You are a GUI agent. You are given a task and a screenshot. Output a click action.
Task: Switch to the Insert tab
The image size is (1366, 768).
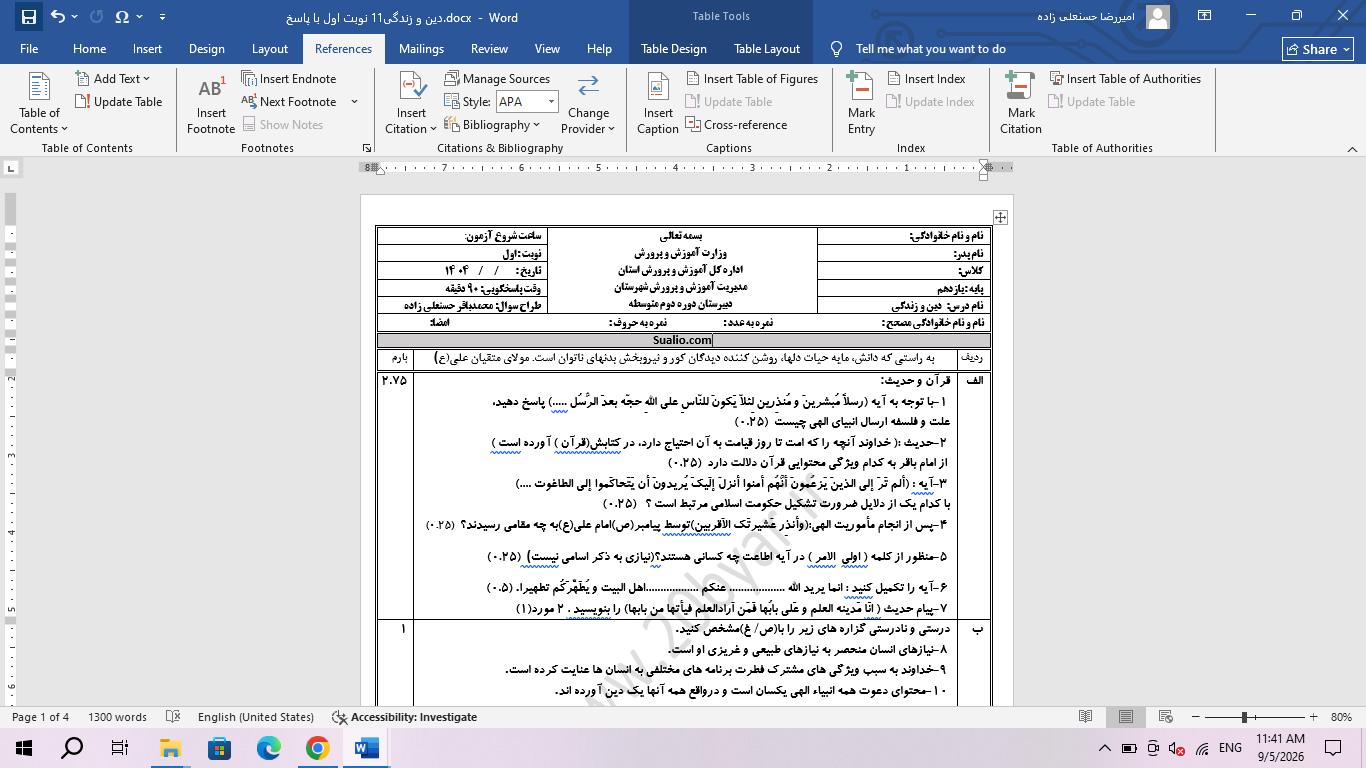[147, 49]
